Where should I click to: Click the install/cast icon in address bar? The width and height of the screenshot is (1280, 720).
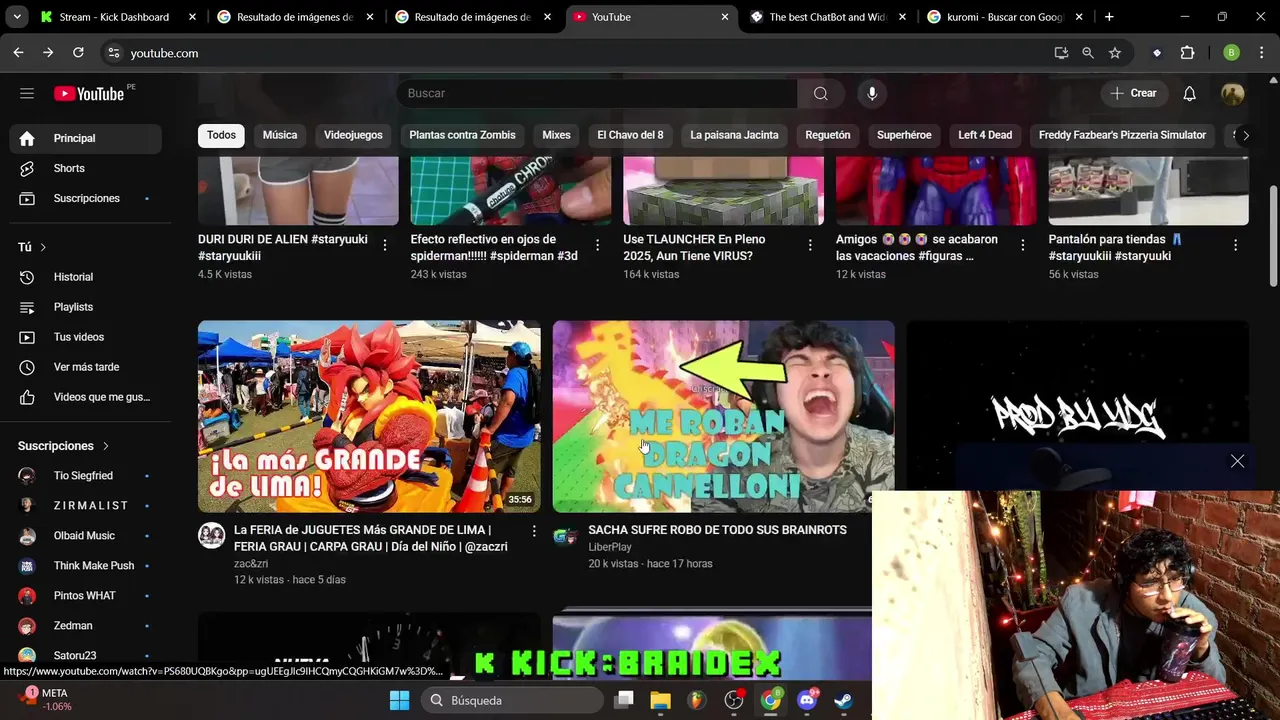pos(1061,53)
